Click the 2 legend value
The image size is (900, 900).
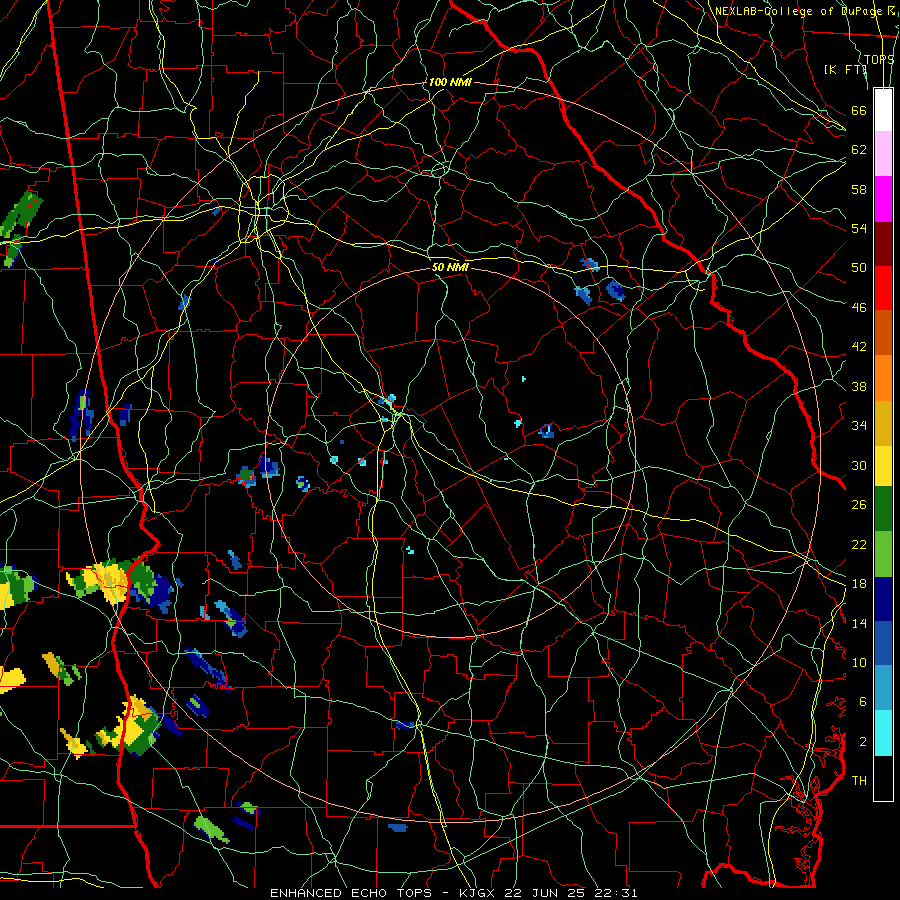863,741
